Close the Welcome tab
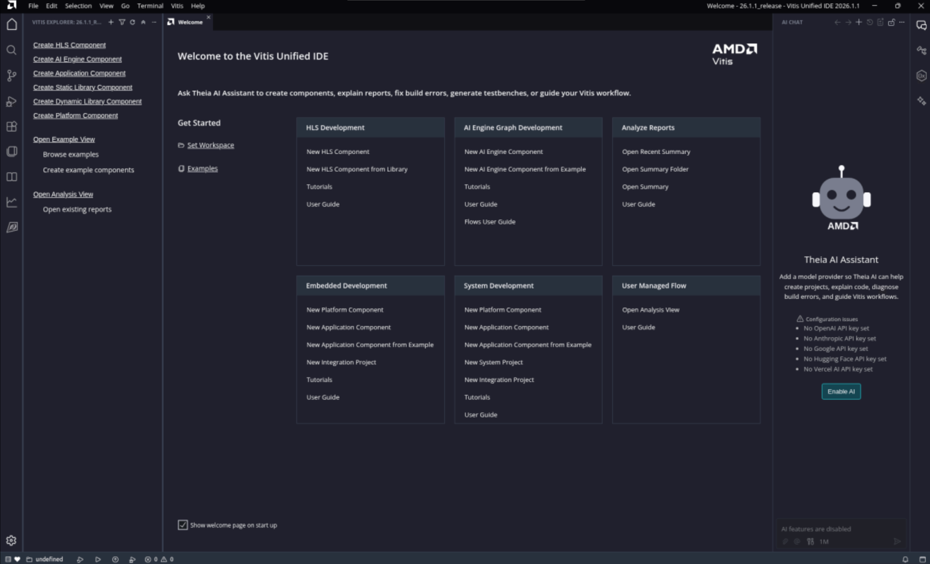Viewport: 930px width, 564px height. 208,17
